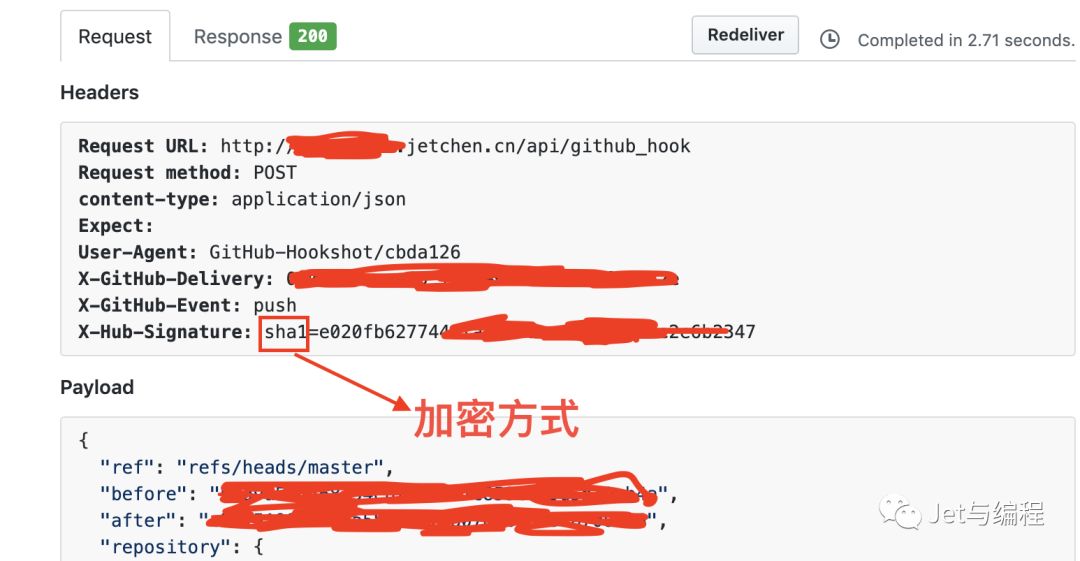Click the X-Hub-Signature label
This screenshot has height=561, width=1080.
(165, 332)
